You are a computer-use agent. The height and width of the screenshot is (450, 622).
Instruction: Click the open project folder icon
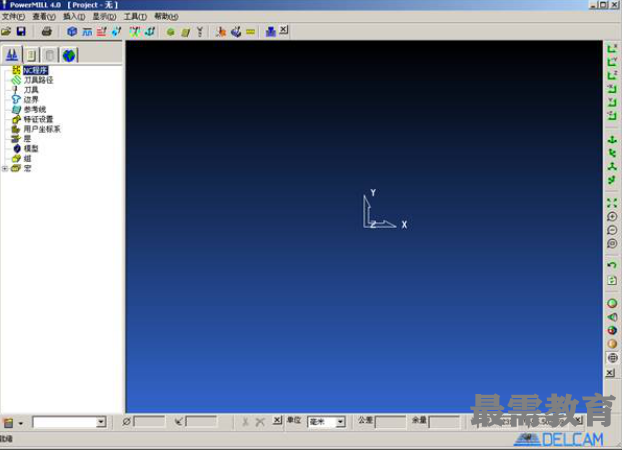tap(6, 31)
